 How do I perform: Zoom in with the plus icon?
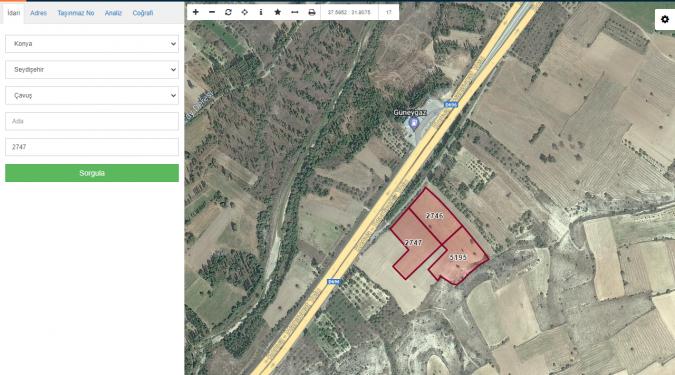click(195, 12)
